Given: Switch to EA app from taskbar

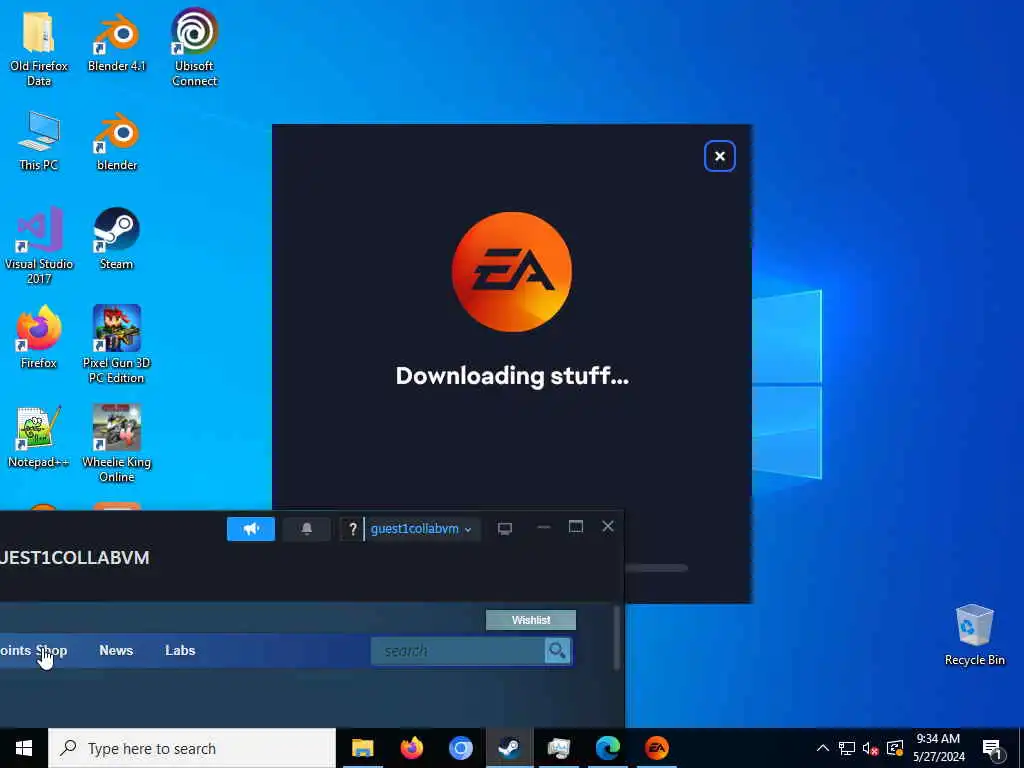Looking at the screenshot, I should tap(656, 748).
